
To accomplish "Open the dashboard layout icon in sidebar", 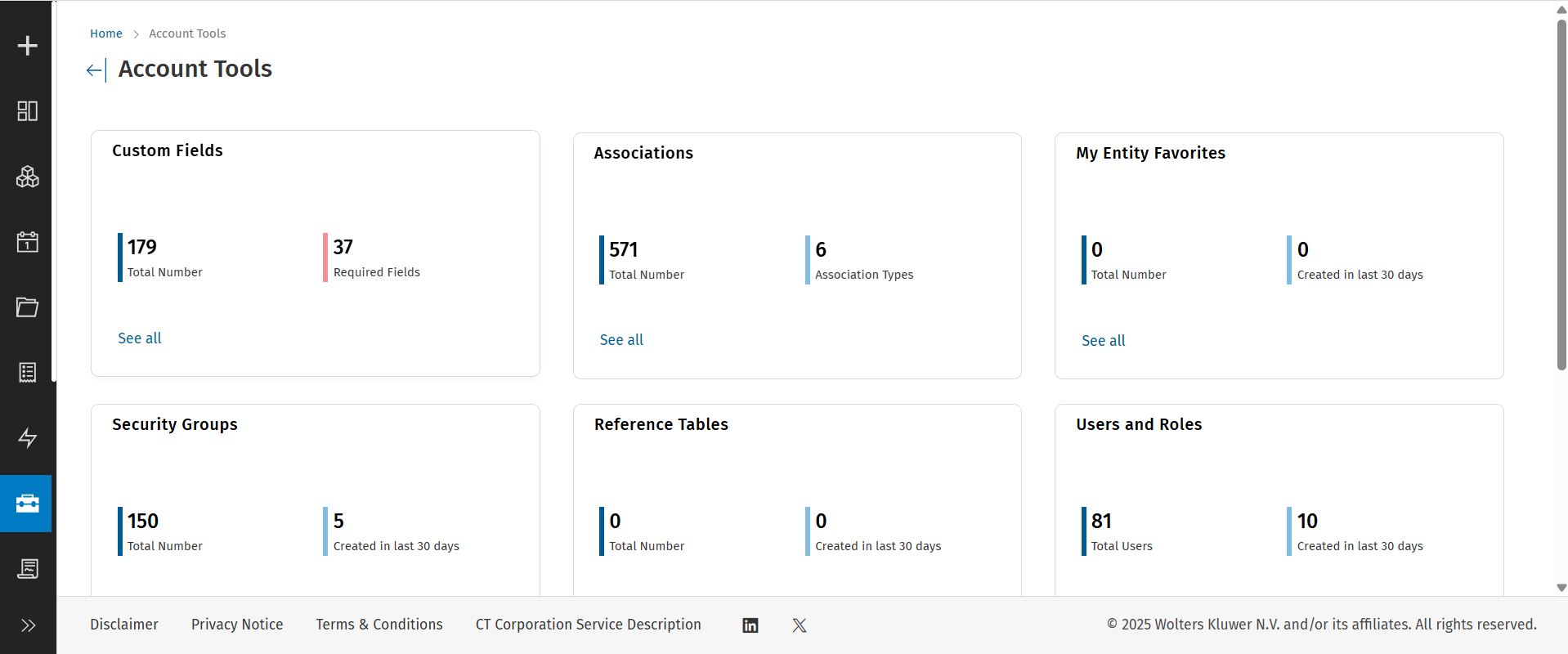I will tap(28, 111).
